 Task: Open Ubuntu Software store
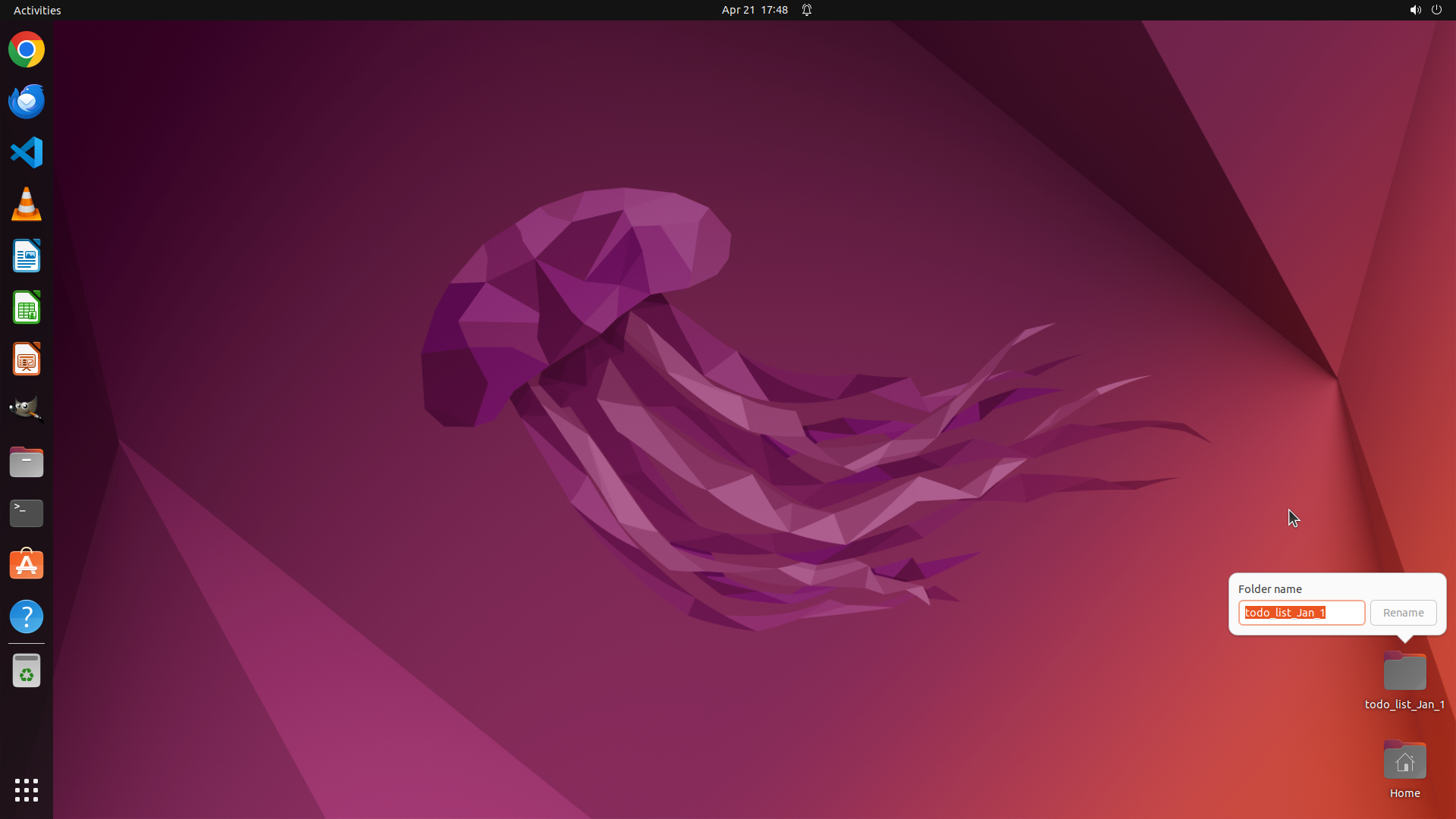click(x=27, y=565)
